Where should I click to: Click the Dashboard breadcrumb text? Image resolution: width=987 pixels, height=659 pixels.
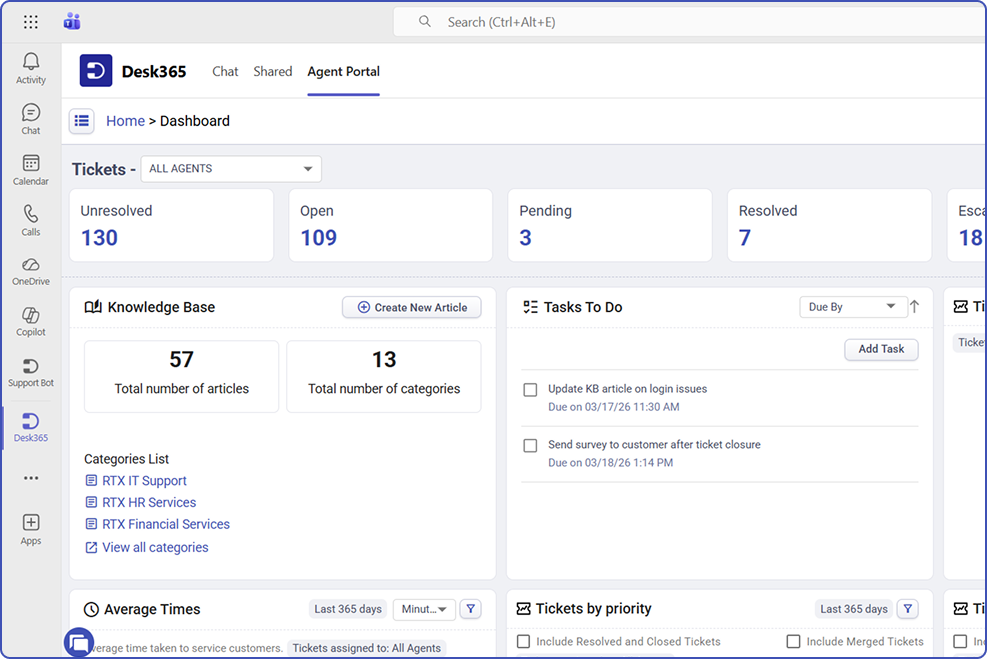pos(195,121)
